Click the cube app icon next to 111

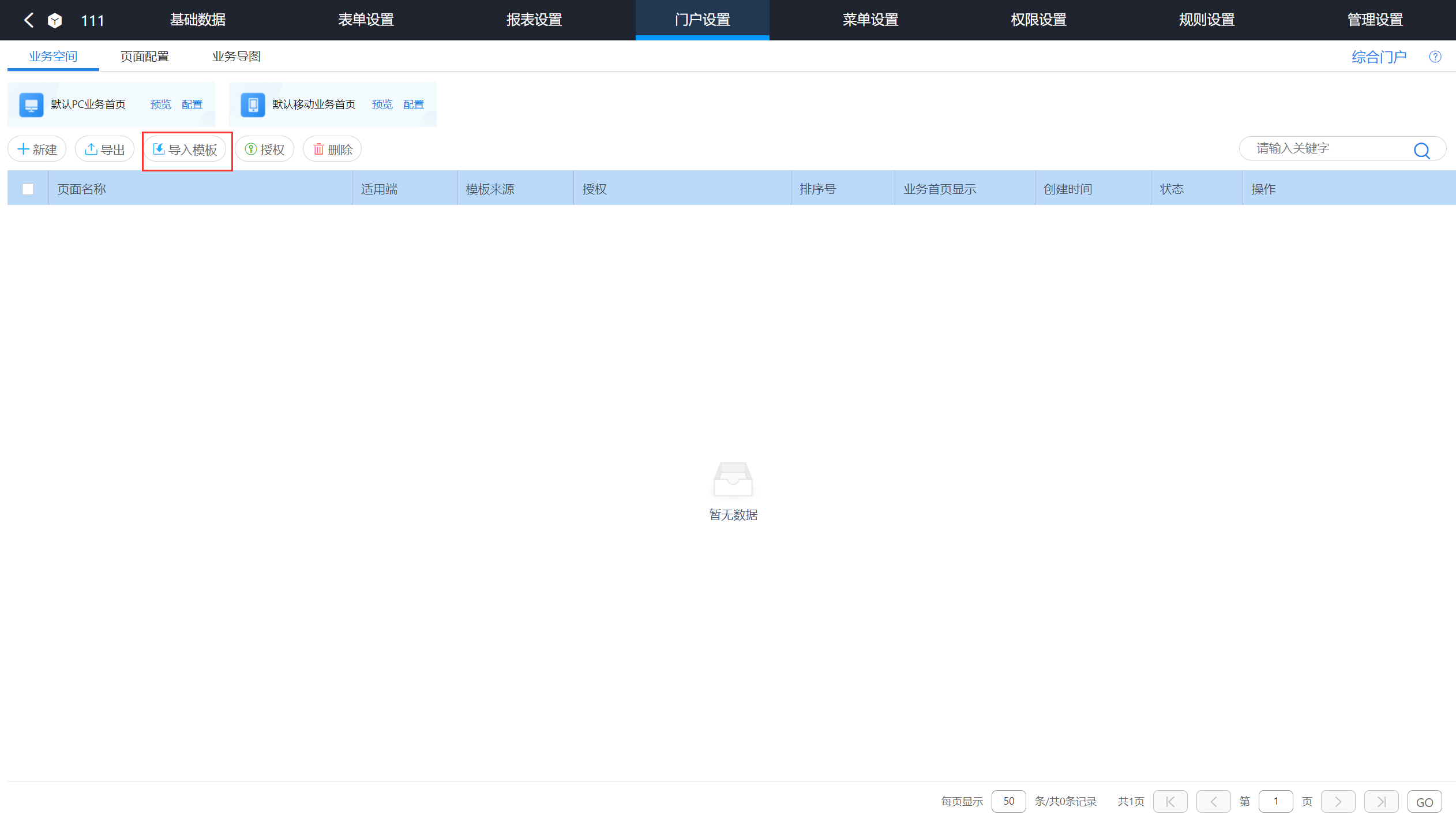click(x=55, y=20)
